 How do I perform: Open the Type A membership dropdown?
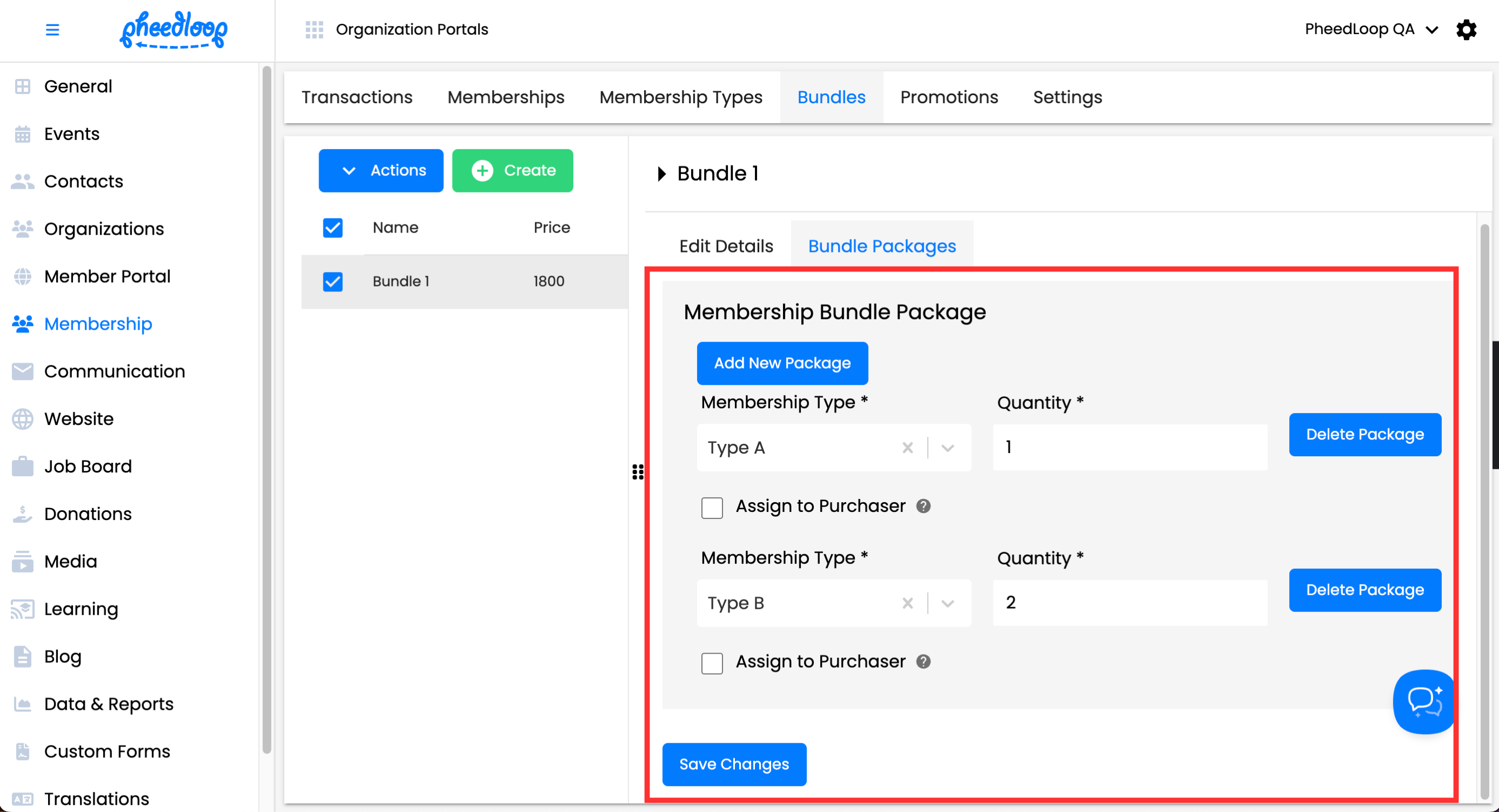947,448
